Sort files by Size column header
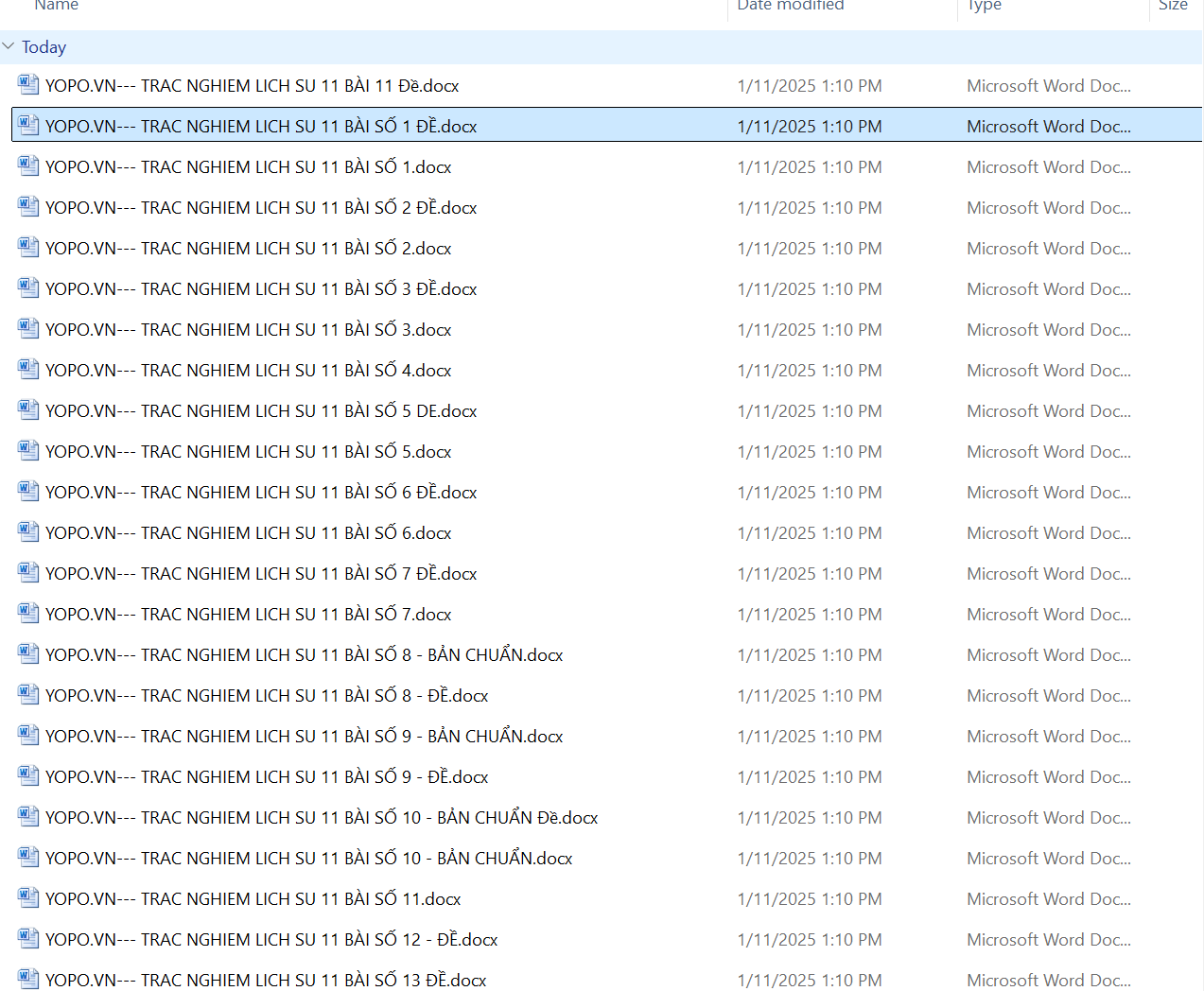Screen dimensions: 1204x991 [1173, 6]
